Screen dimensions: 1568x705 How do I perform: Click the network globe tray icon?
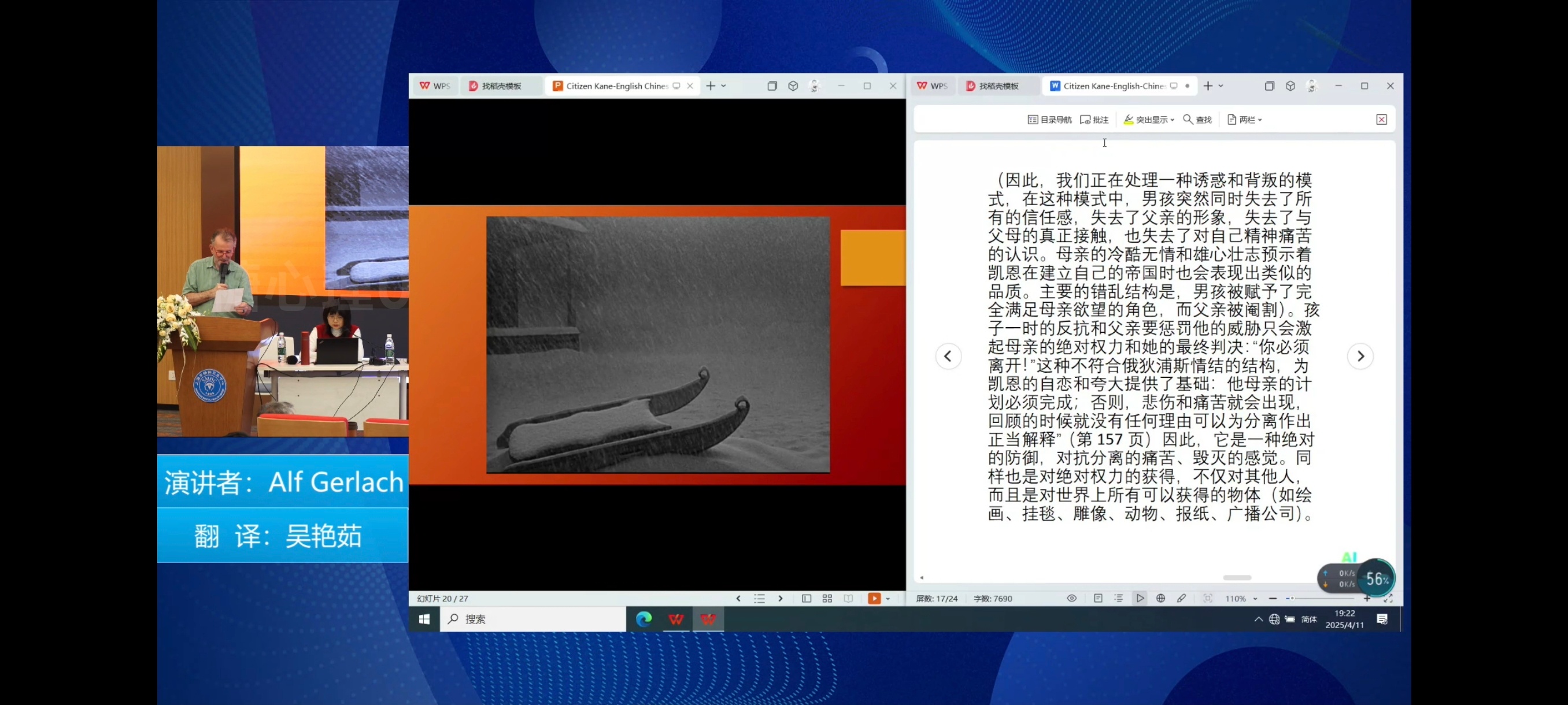click(x=1274, y=619)
